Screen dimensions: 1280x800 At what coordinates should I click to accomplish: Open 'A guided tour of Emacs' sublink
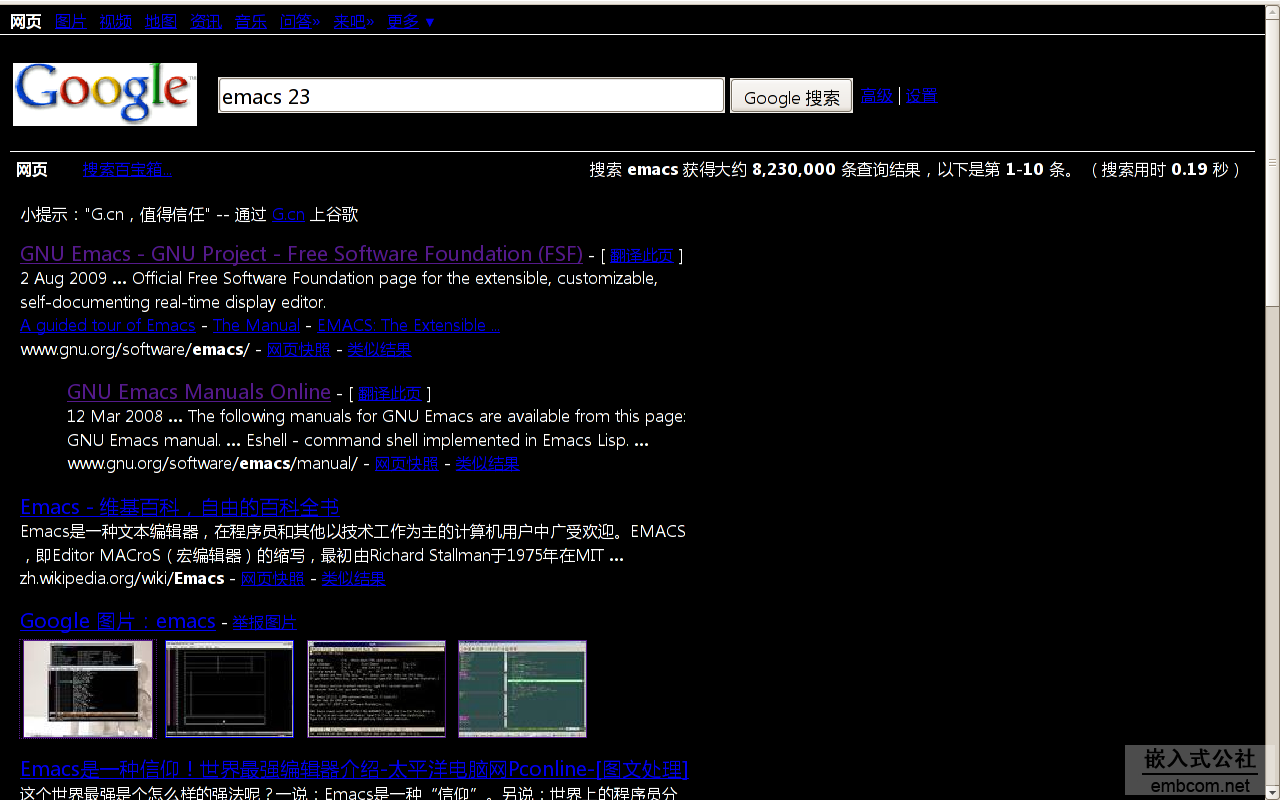point(108,325)
